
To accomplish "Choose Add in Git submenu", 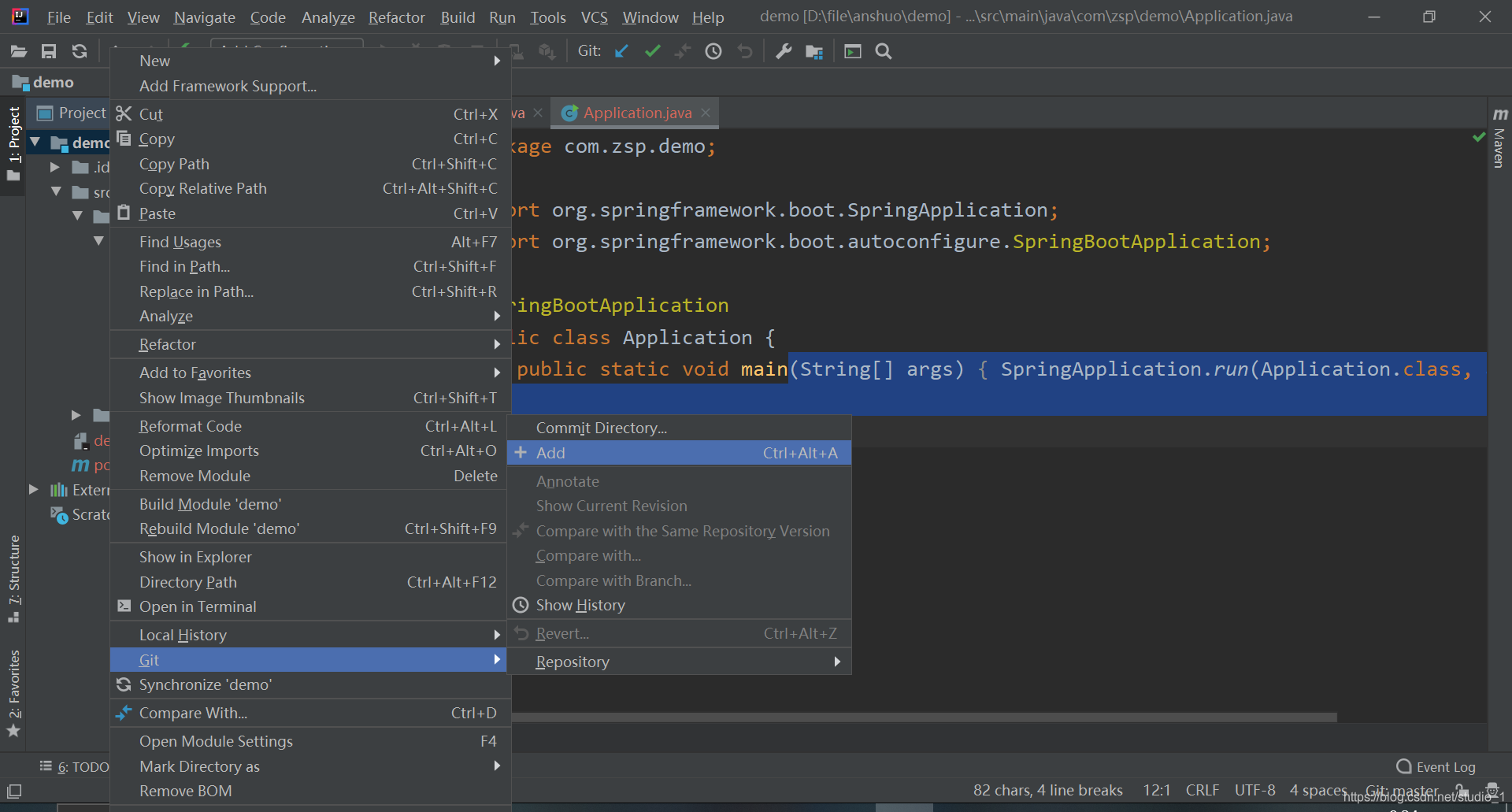I will pyautogui.click(x=680, y=453).
